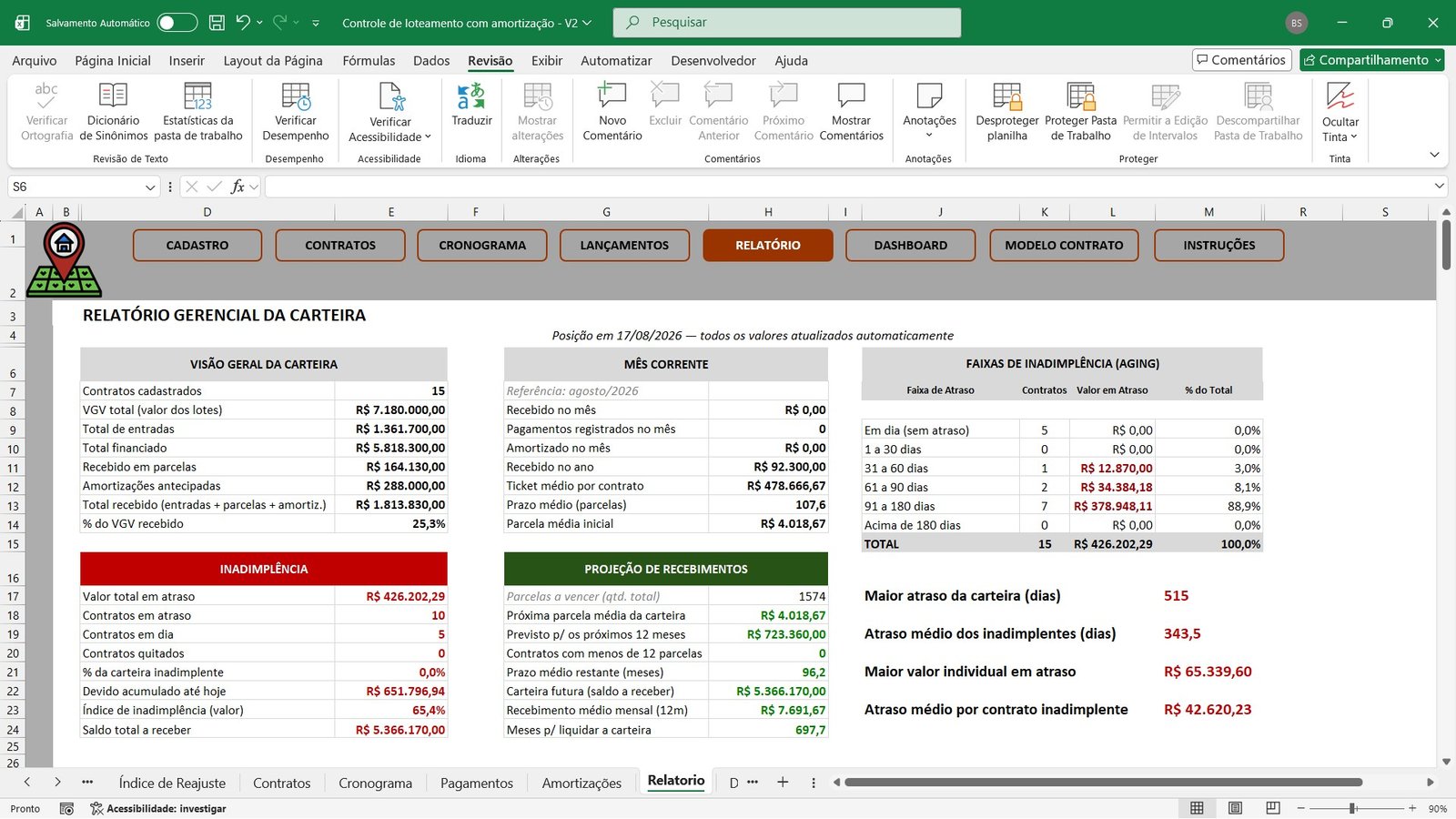The height and width of the screenshot is (819, 1456).
Task: Click the lot map logo image
Action: 64,260
